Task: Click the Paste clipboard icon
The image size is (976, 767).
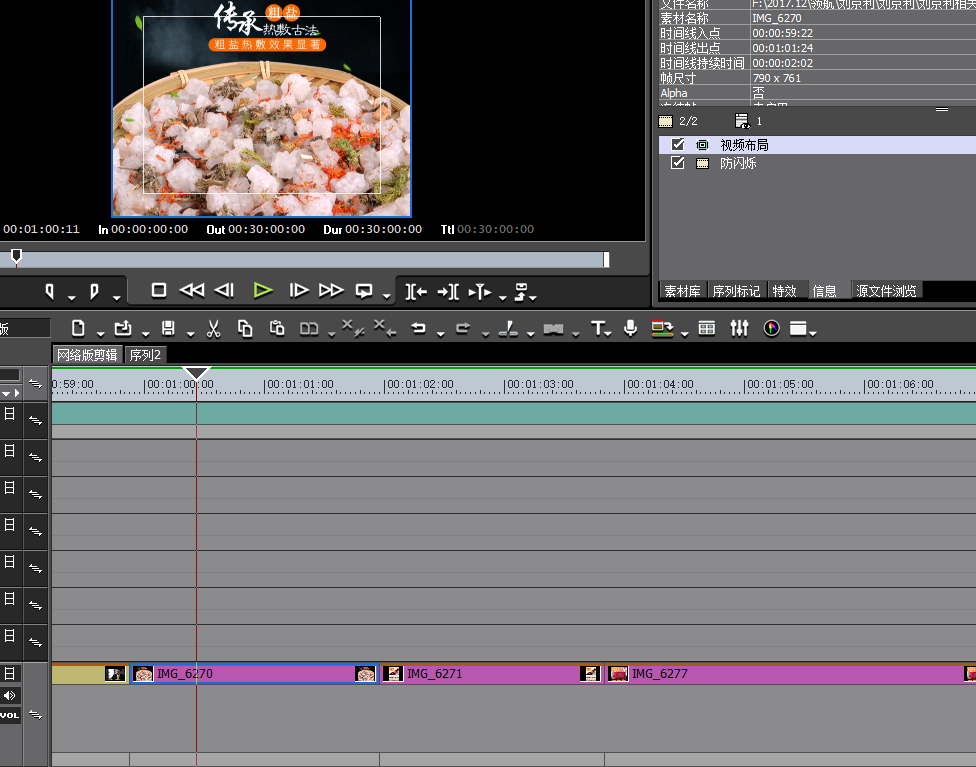Action: [277, 328]
